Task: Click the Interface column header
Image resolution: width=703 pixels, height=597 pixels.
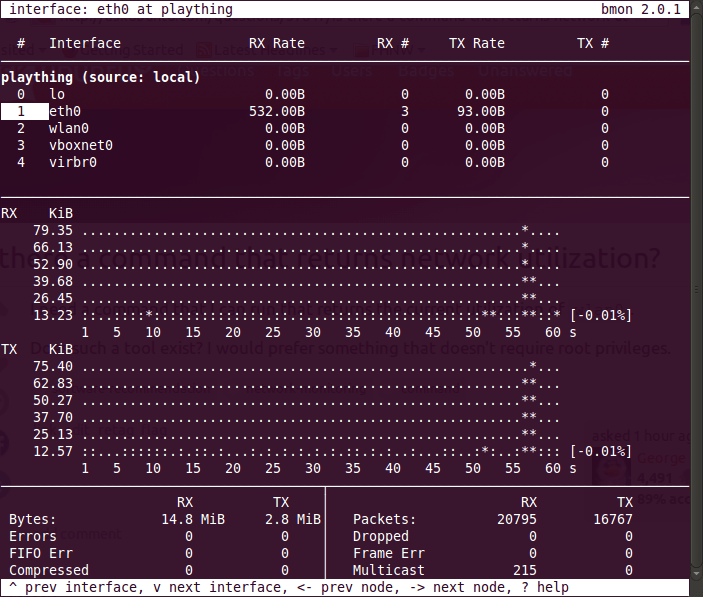Action: coord(85,43)
